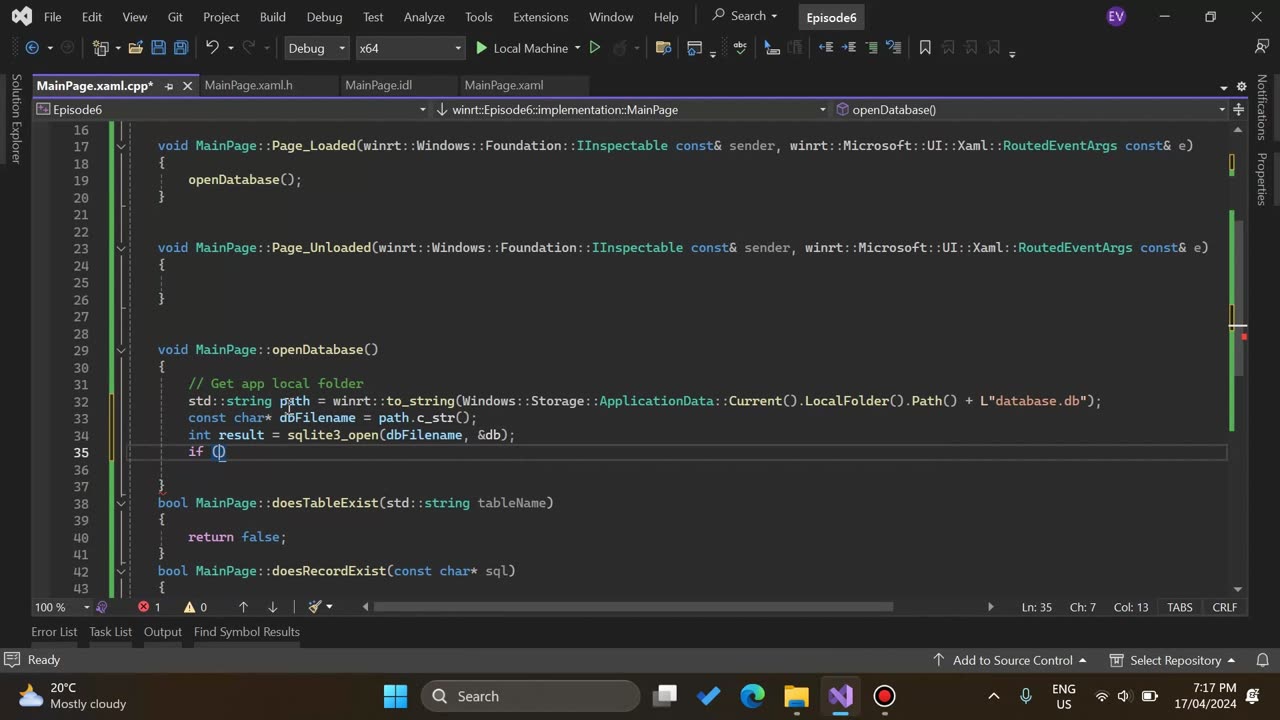Expand the Local Machine debug target arrow
This screenshot has height=720, width=1280.
tap(577, 48)
